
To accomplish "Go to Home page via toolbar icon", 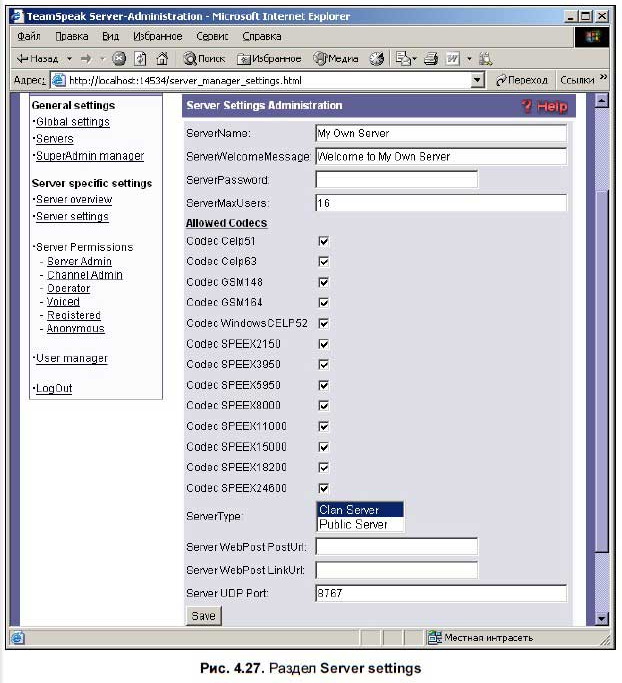I will (160, 59).
